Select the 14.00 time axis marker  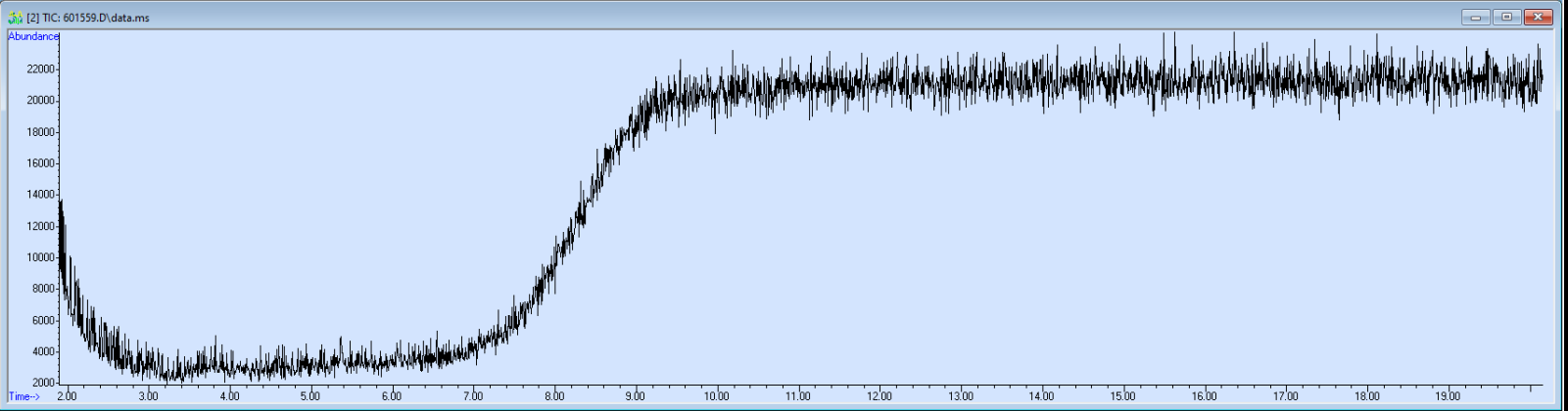point(1042,396)
